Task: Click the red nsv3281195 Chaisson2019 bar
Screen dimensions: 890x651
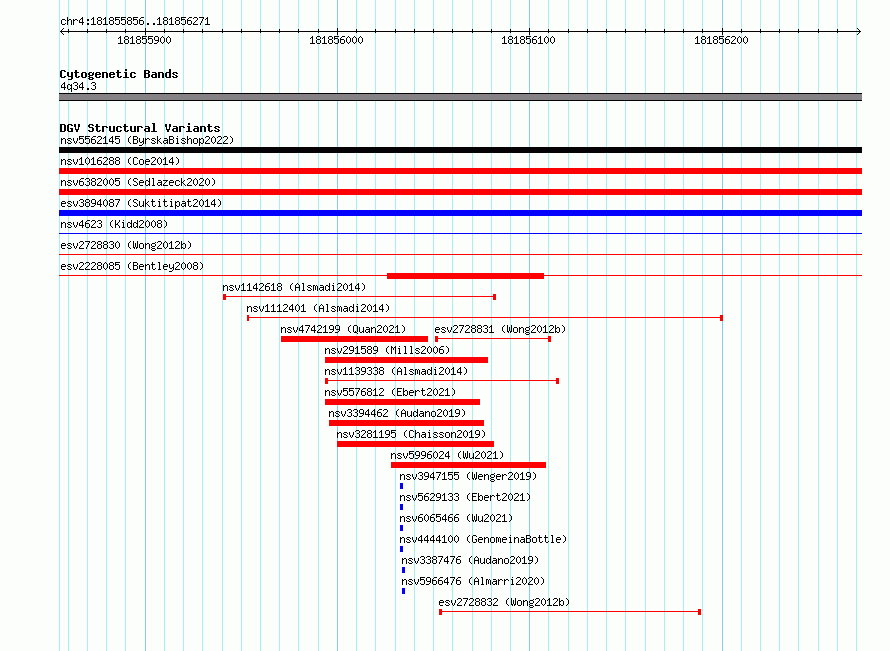Action: 415,444
